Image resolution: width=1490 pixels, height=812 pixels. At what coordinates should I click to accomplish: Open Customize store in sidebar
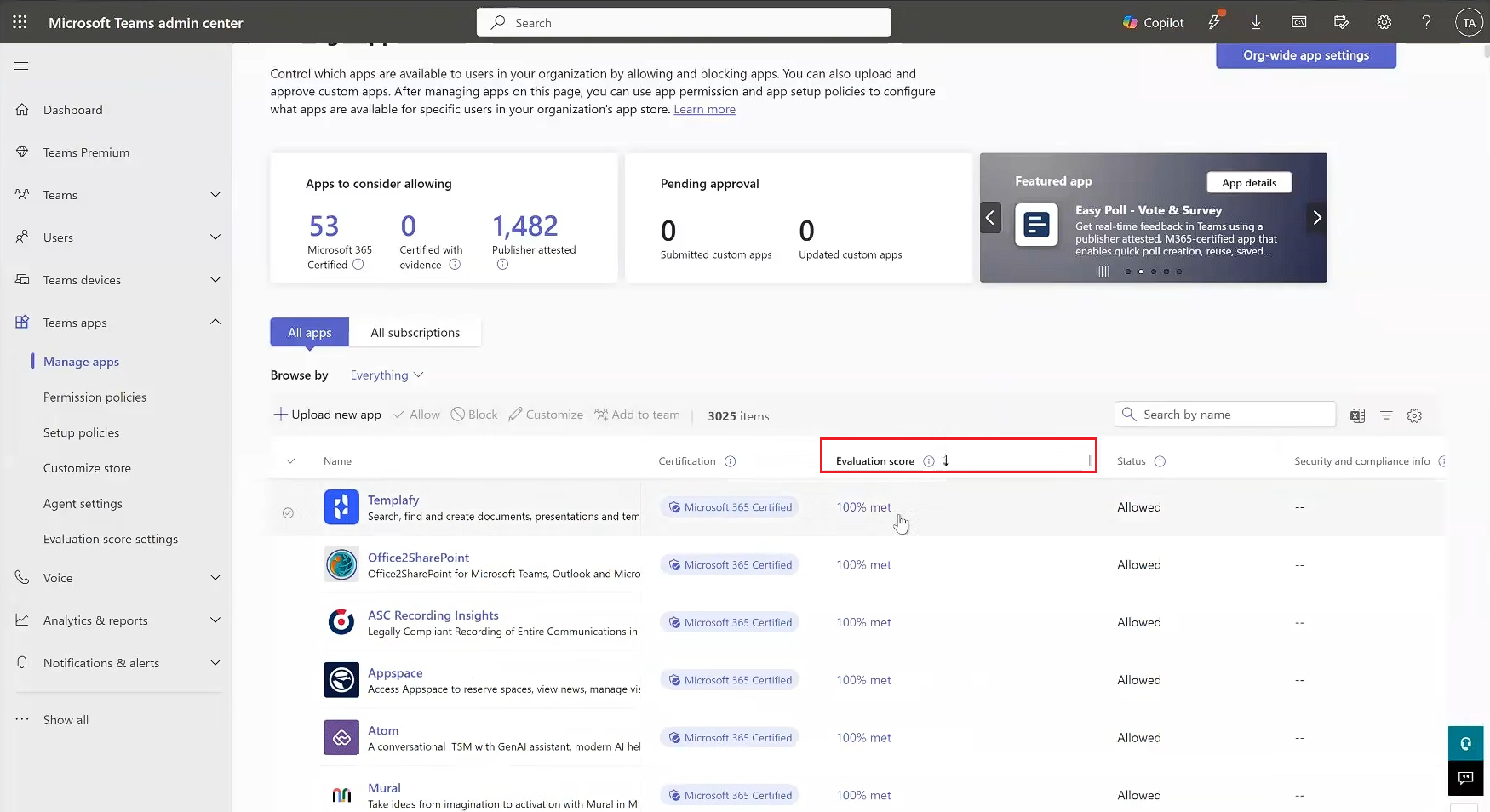87,468
